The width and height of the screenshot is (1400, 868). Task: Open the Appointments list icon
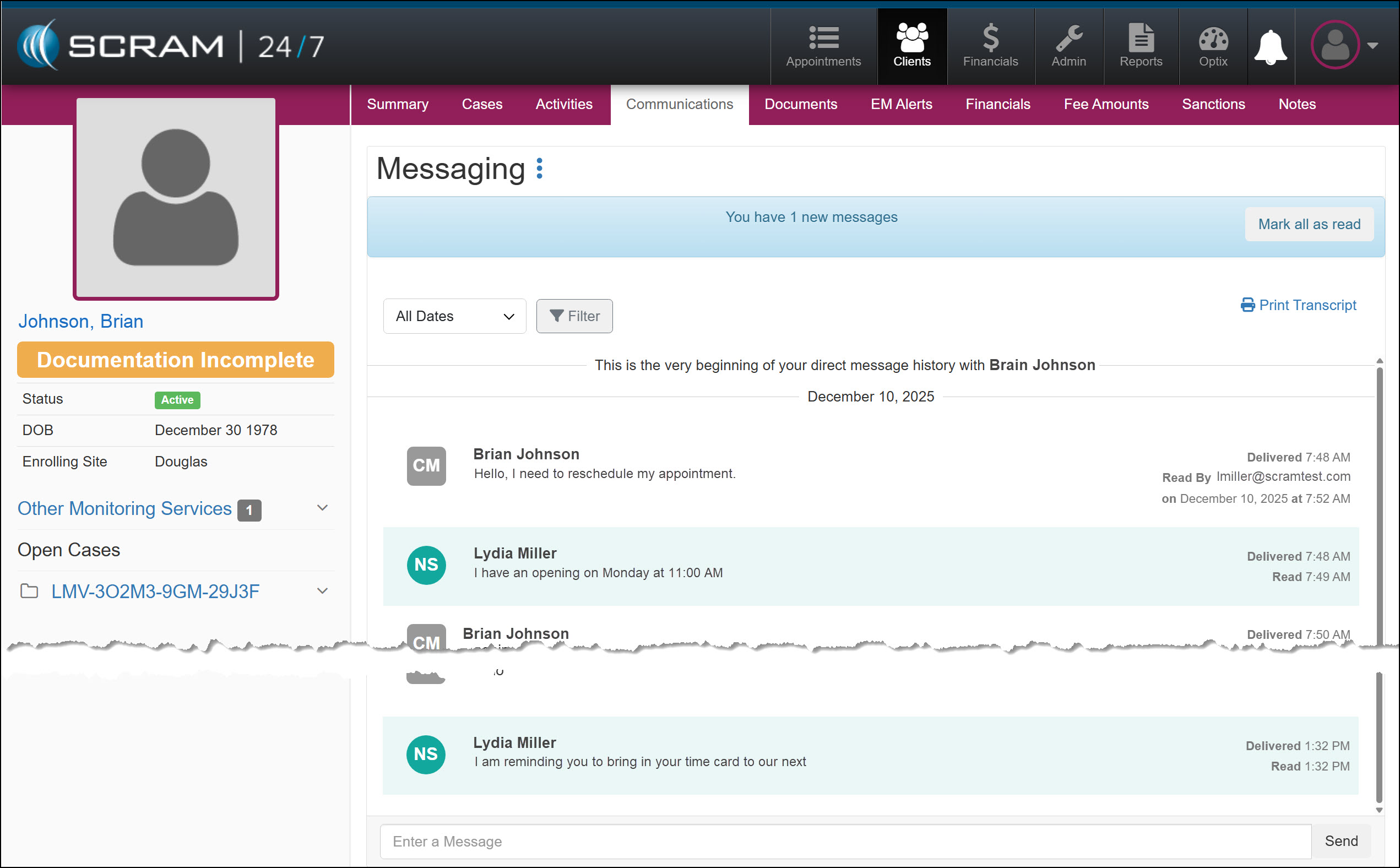(x=823, y=38)
